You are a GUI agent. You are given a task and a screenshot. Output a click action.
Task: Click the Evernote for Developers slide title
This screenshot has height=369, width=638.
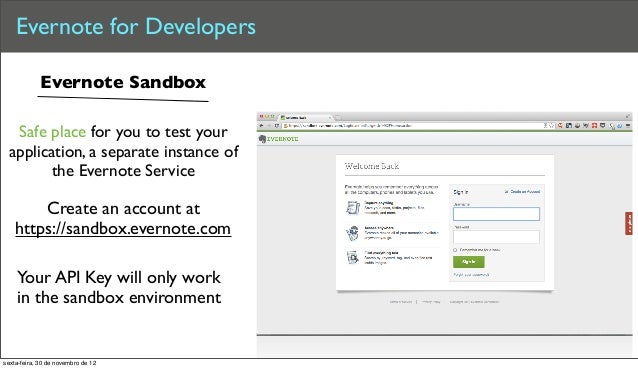[x=136, y=27]
